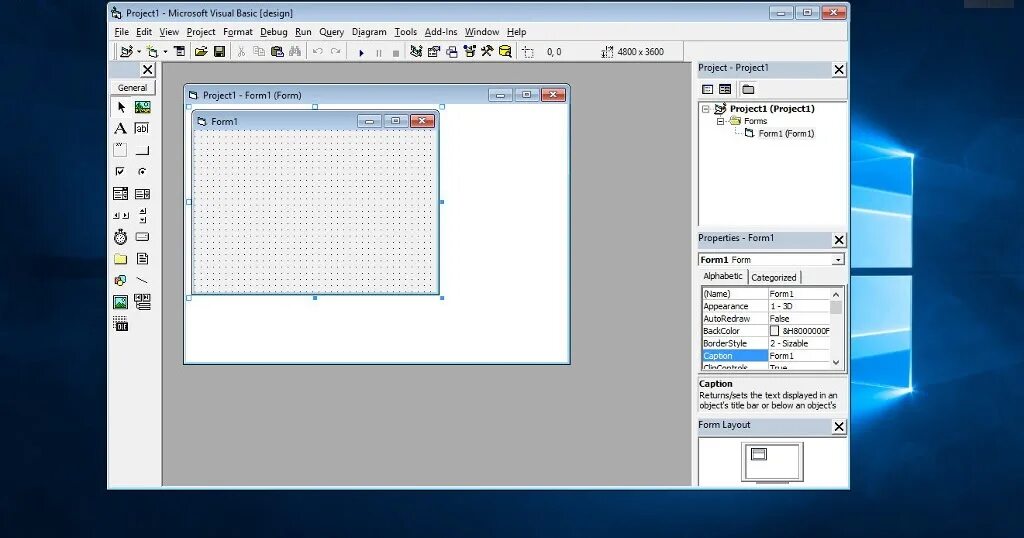The height and width of the screenshot is (538, 1024).
Task: Select the Shape control tool
Action: [x=121, y=281]
